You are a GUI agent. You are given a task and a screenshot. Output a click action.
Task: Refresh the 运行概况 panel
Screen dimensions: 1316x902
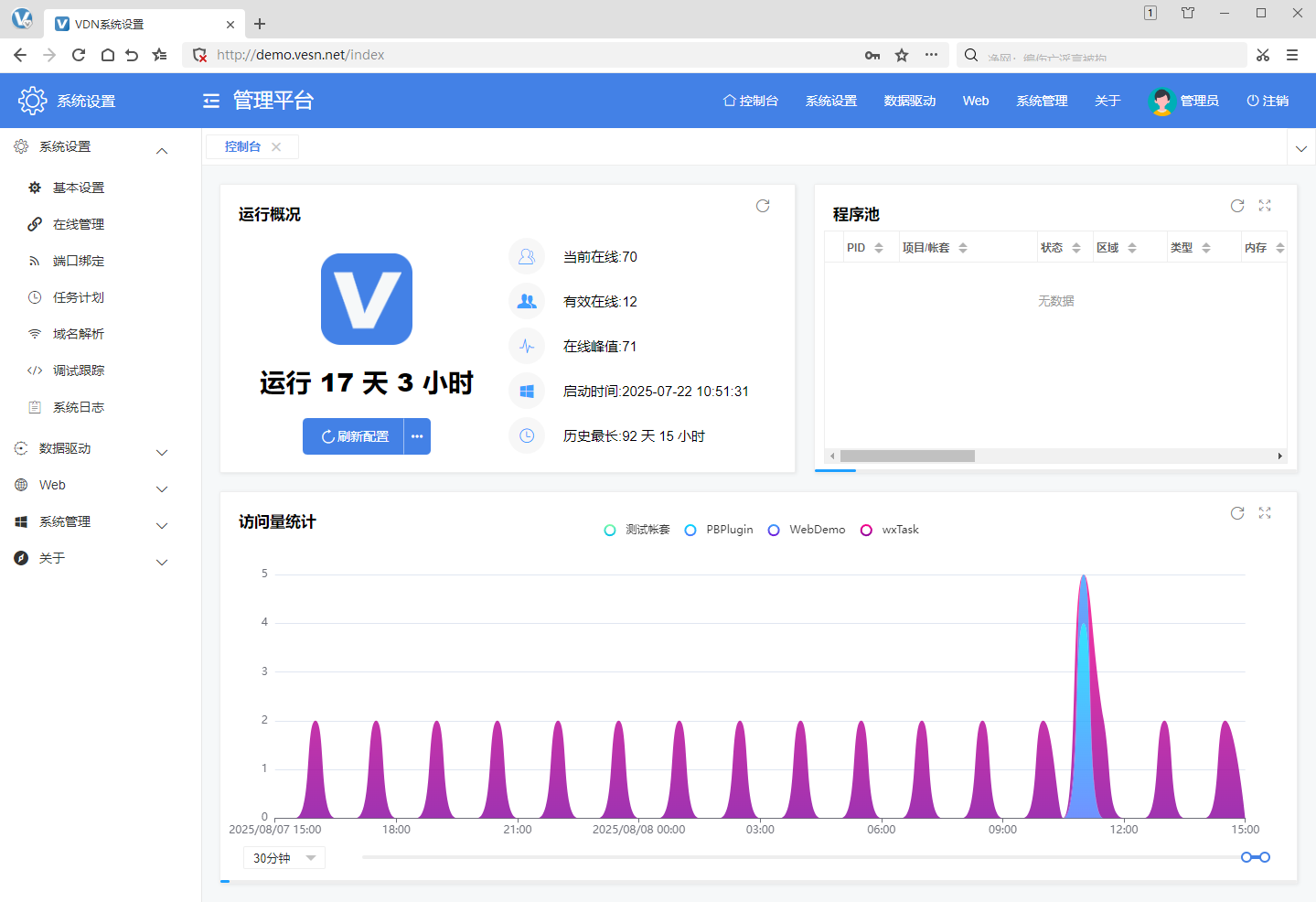(763, 206)
